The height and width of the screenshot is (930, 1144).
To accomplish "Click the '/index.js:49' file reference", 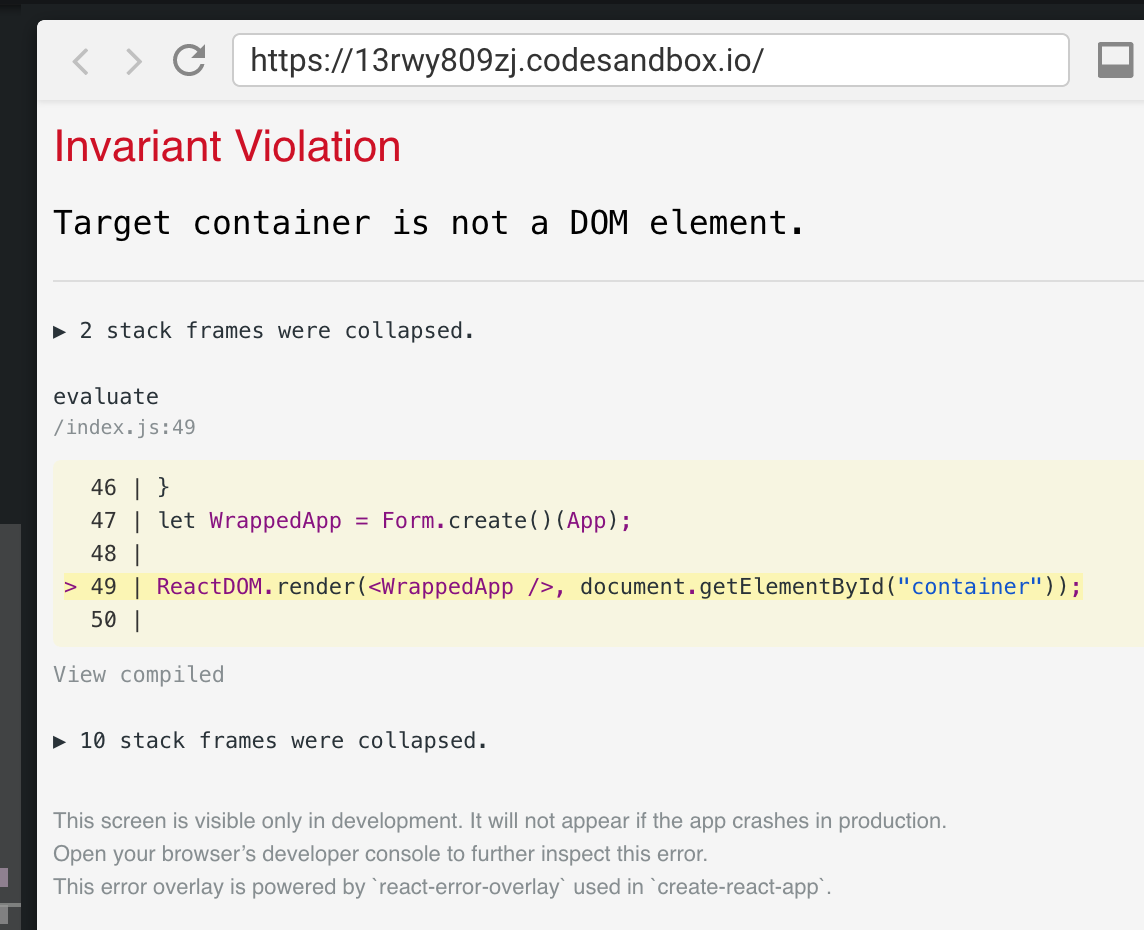I will coord(125,427).
